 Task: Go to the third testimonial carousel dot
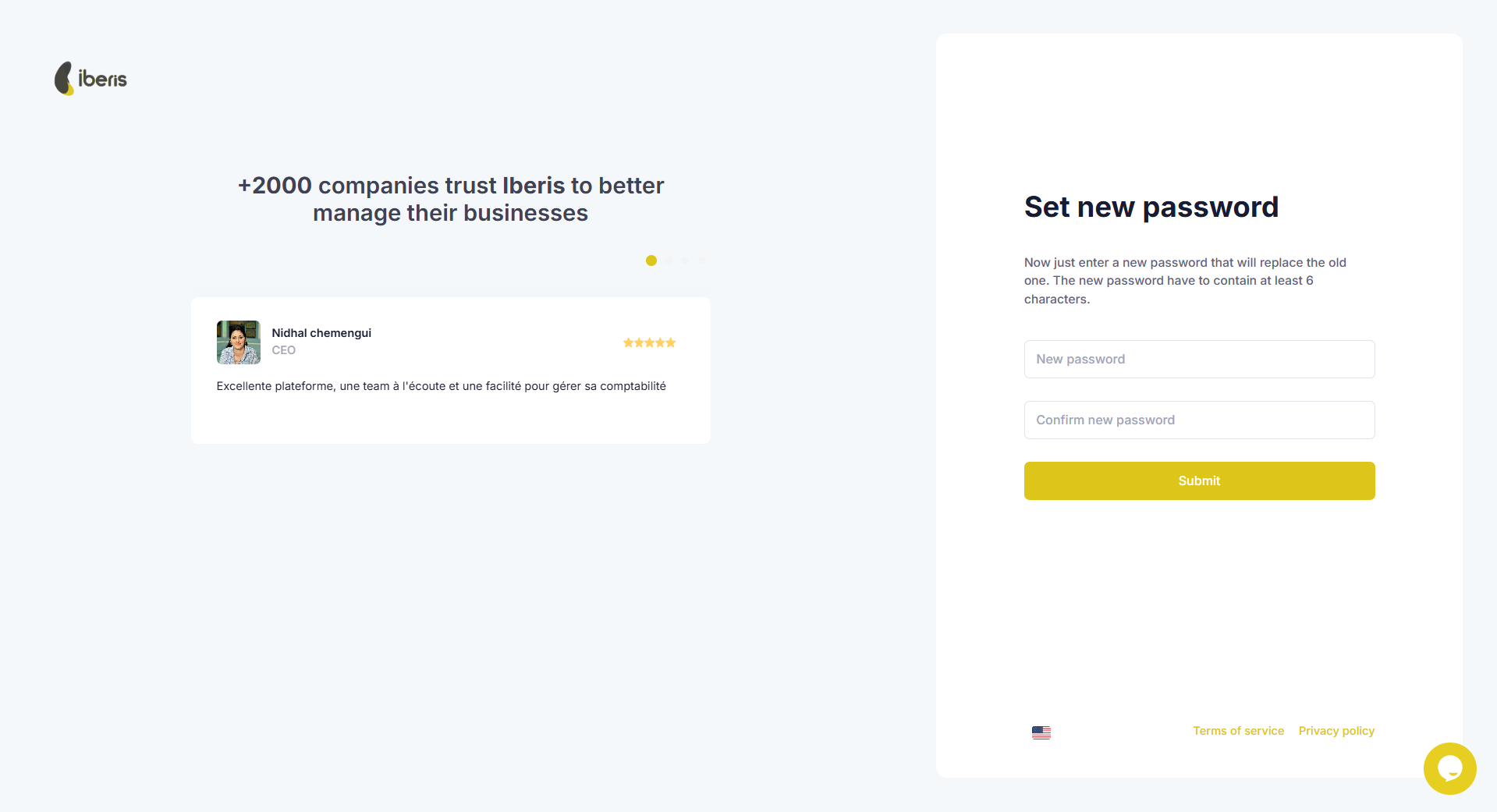[685, 261]
